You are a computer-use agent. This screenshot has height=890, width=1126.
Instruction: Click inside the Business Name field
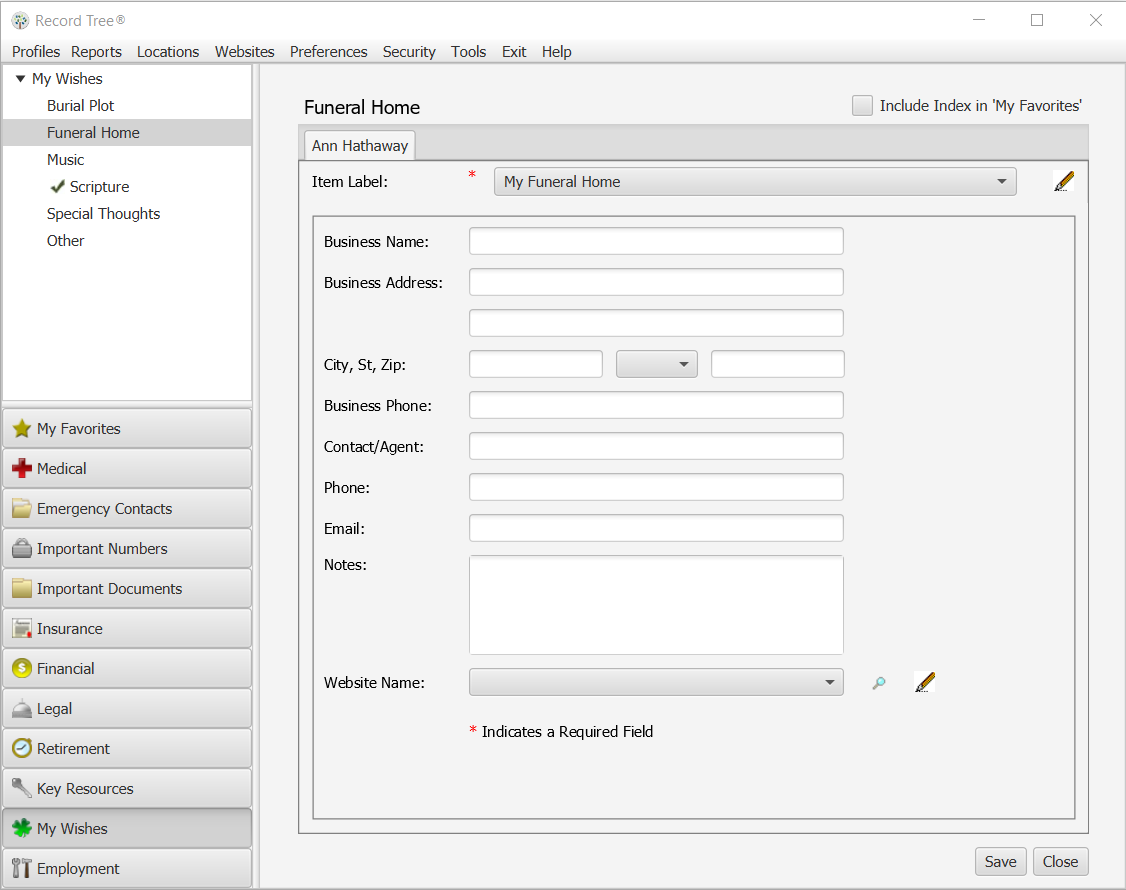tap(656, 240)
